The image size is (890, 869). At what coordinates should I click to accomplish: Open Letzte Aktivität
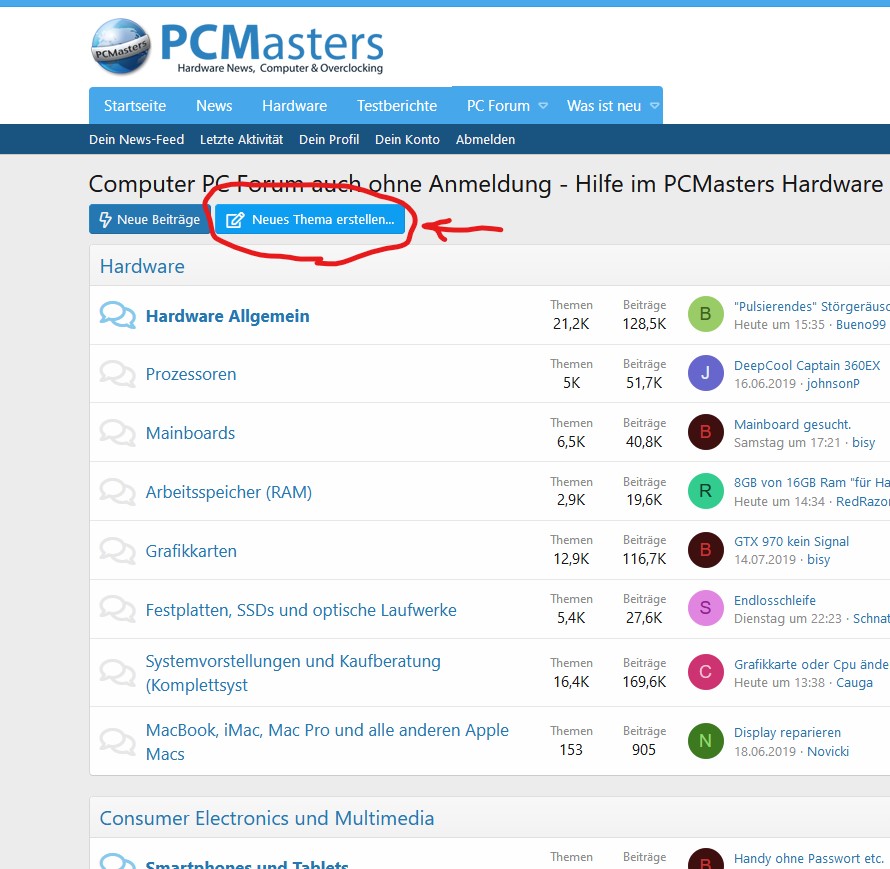point(241,140)
